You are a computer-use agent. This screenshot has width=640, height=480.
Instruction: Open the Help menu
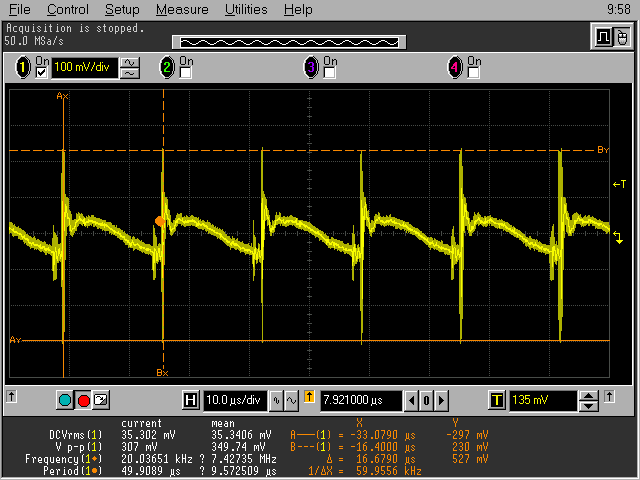tap(298, 9)
